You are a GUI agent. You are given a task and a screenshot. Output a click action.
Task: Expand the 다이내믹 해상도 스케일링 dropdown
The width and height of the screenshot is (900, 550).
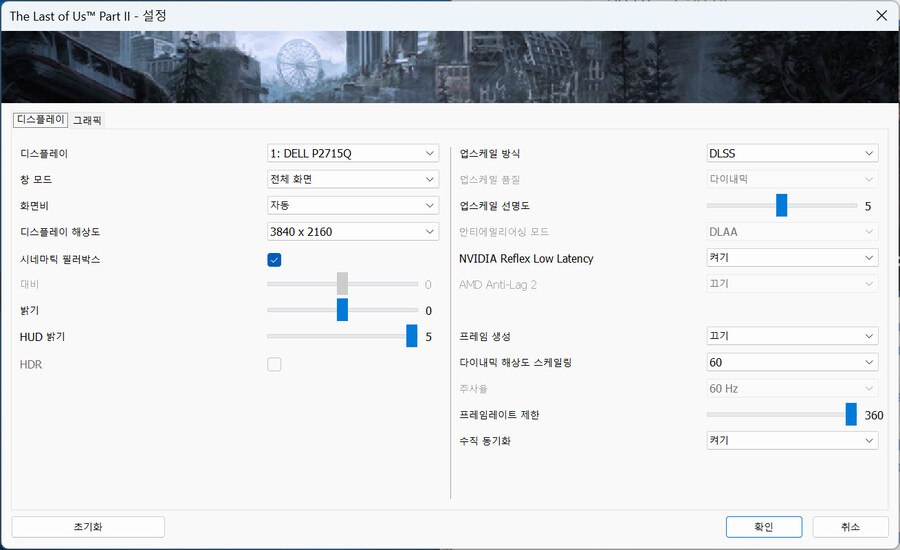coord(792,362)
